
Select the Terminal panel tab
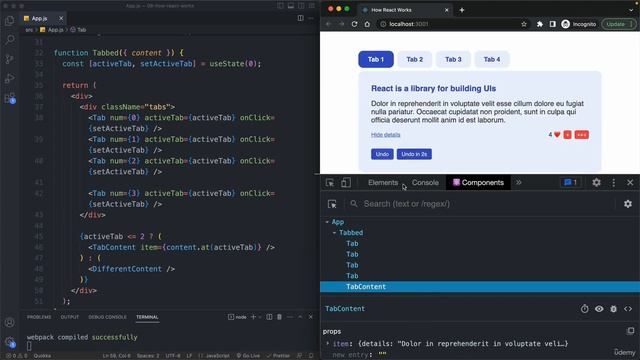click(x=147, y=317)
